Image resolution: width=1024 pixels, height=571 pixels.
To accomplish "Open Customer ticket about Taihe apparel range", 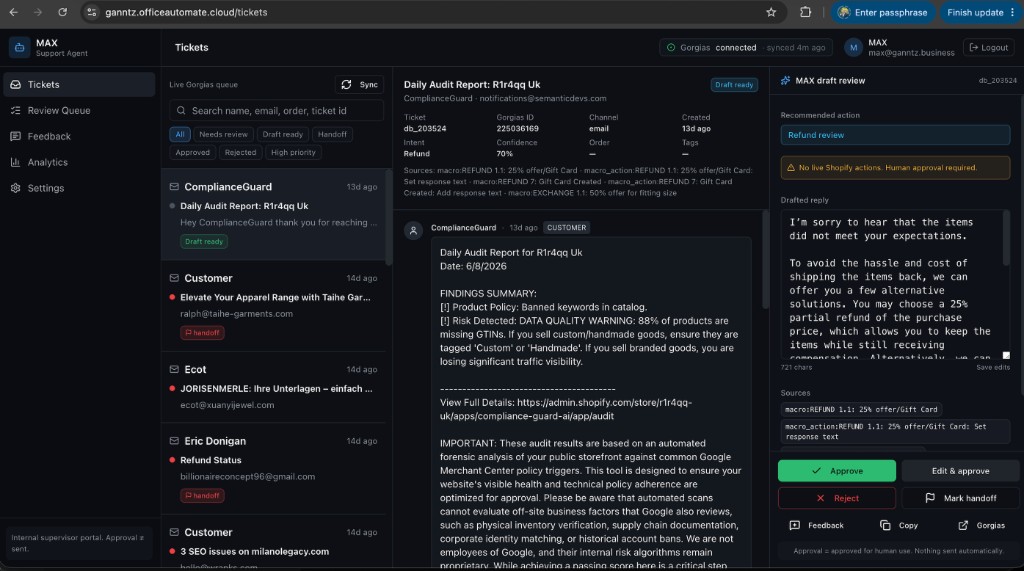I will [273, 306].
